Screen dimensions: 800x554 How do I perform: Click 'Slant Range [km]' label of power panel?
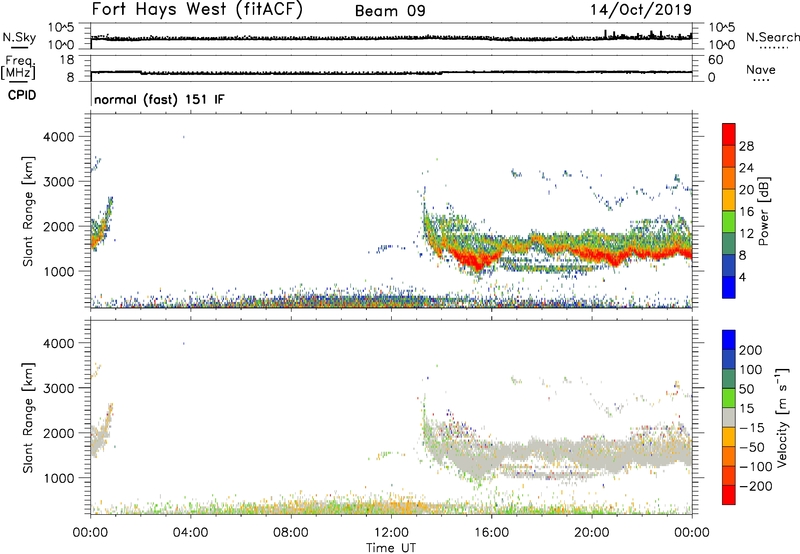[x=28, y=211]
